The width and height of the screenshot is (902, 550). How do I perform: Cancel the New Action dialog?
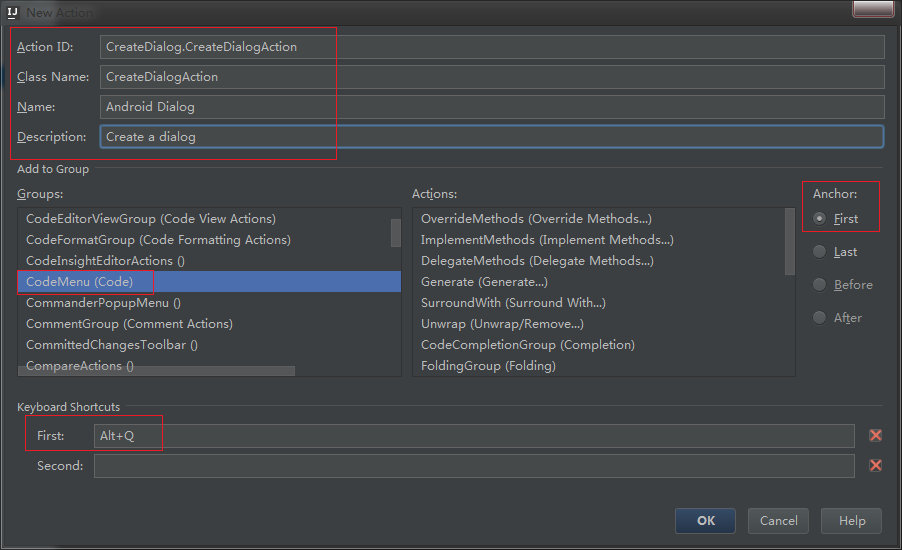click(778, 520)
